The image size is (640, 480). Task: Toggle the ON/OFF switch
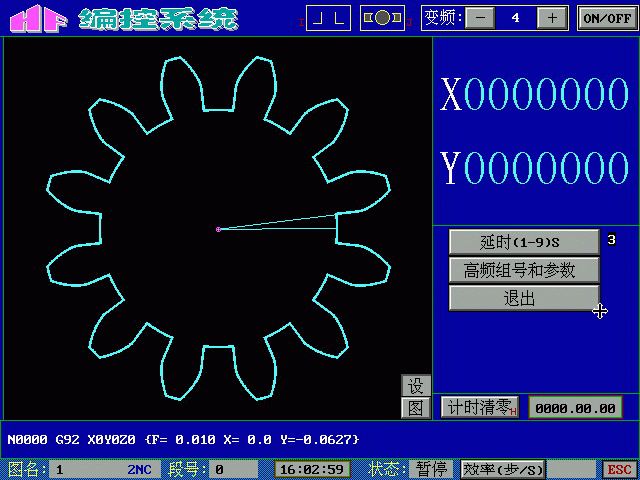(x=606, y=18)
